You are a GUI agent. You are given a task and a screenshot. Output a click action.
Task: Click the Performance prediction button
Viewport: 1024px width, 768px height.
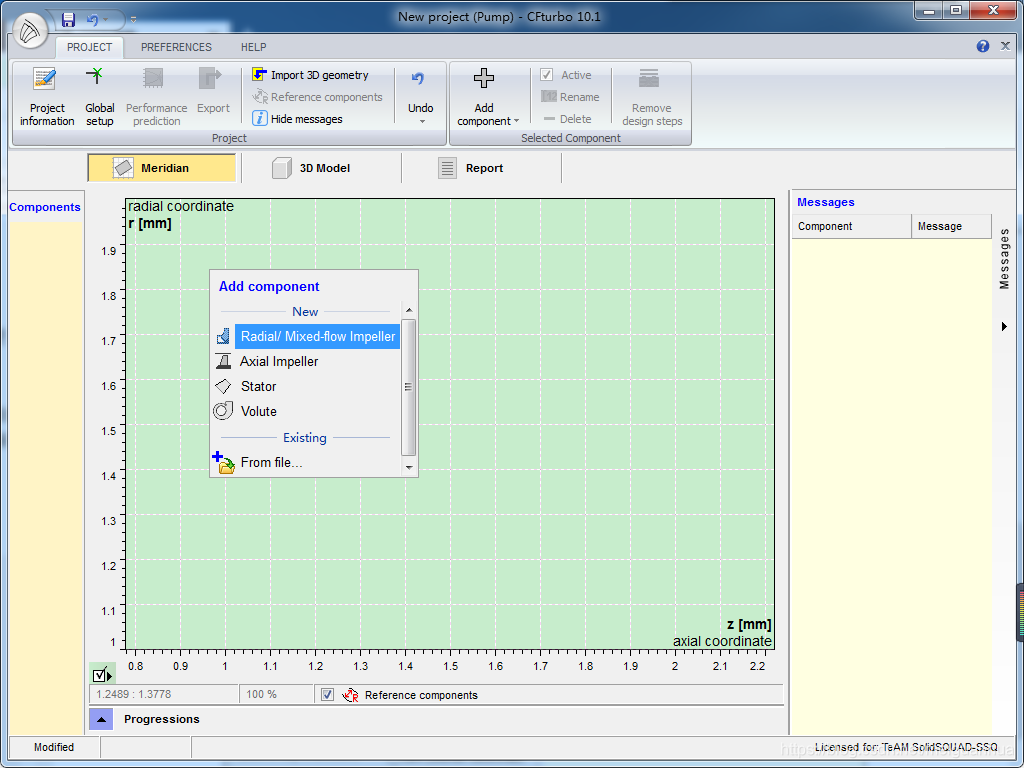click(156, 97)
